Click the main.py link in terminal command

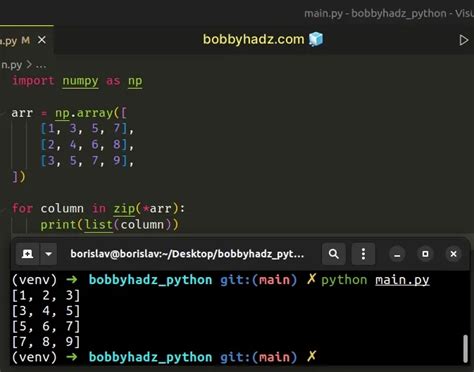coord(402,280)
